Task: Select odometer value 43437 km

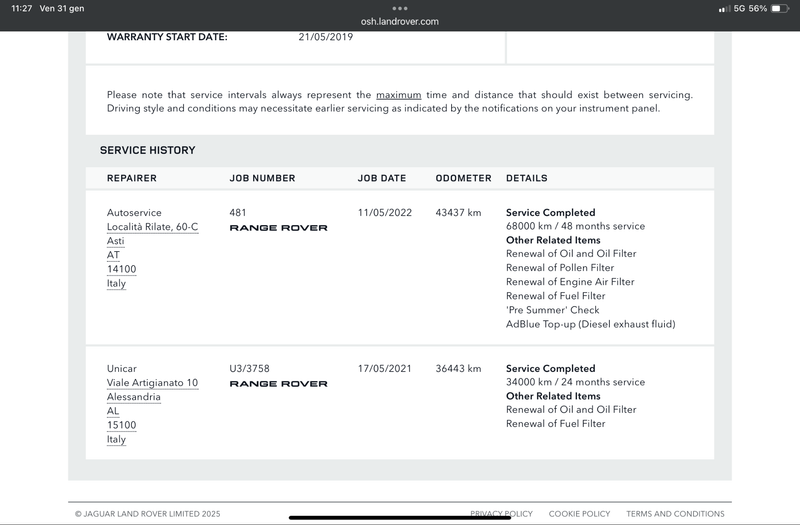Action: 458,213
